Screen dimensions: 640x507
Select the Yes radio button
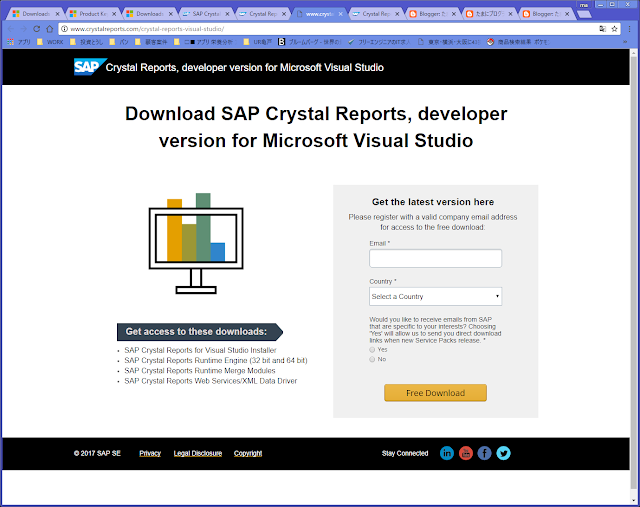[x=372, y=350]
